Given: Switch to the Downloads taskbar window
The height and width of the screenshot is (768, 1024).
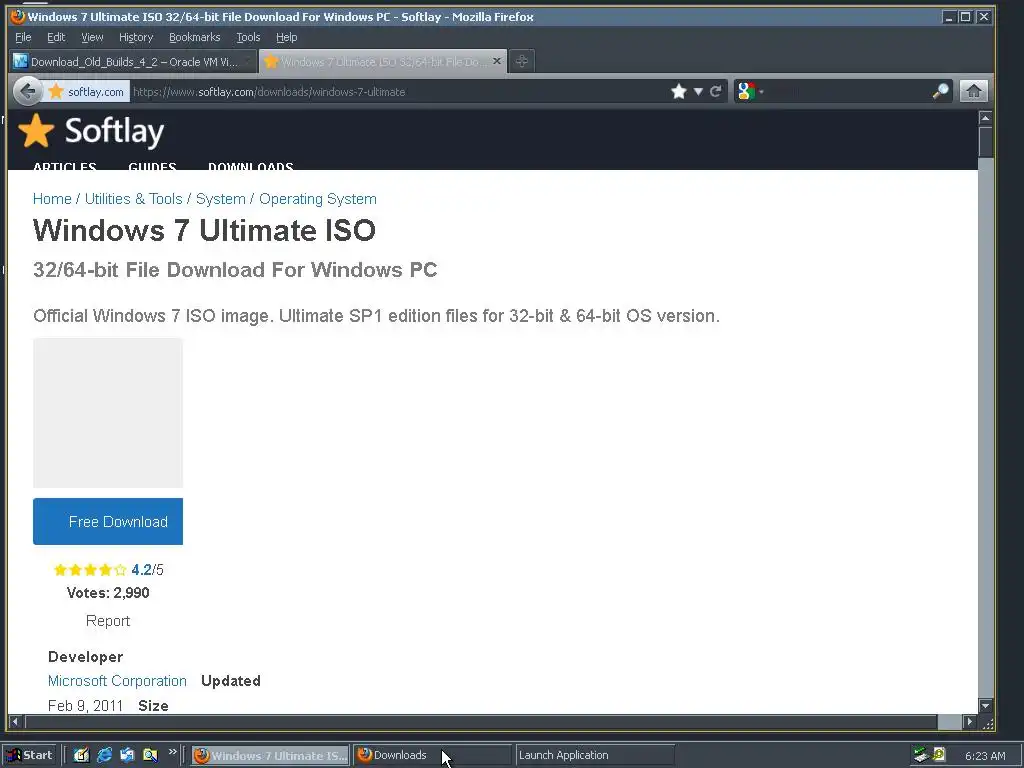Looking at the screenshot, I should (x=432, y=755).
